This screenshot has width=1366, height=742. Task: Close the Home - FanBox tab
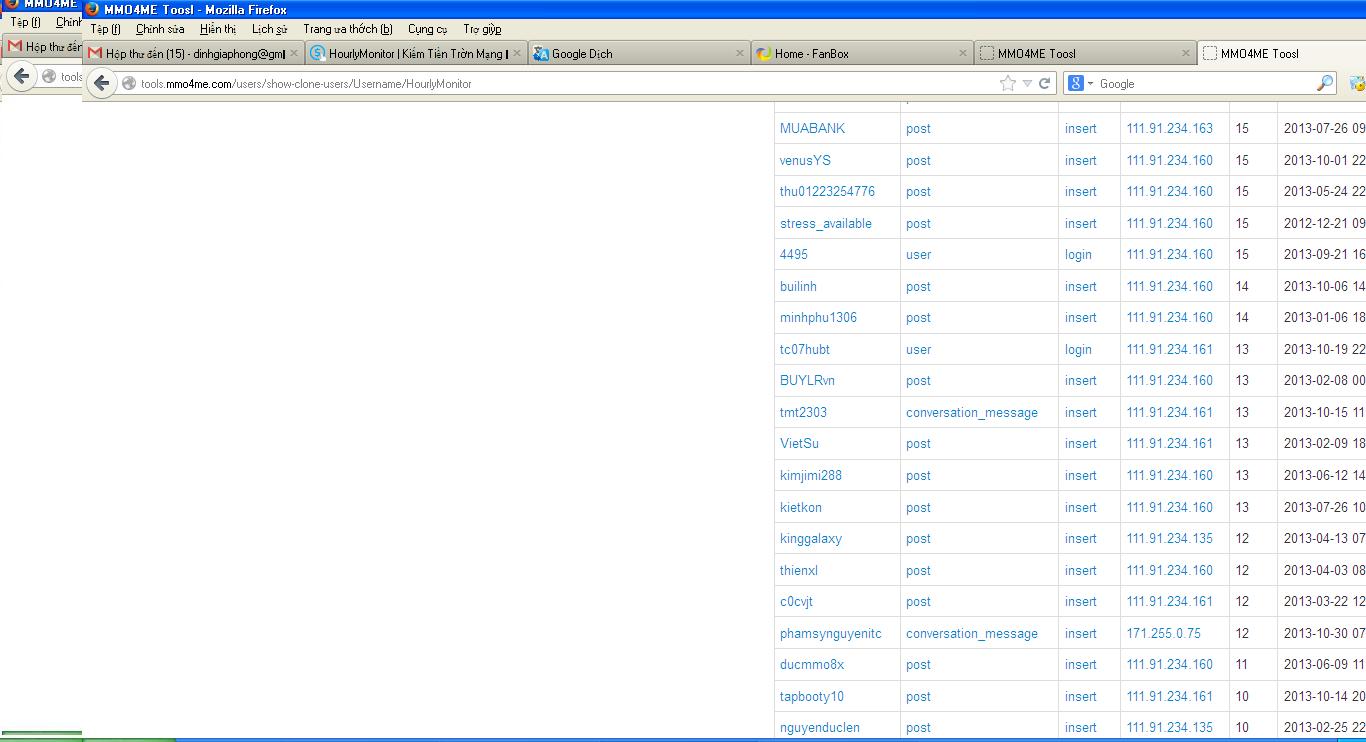(x=964, y=54)
